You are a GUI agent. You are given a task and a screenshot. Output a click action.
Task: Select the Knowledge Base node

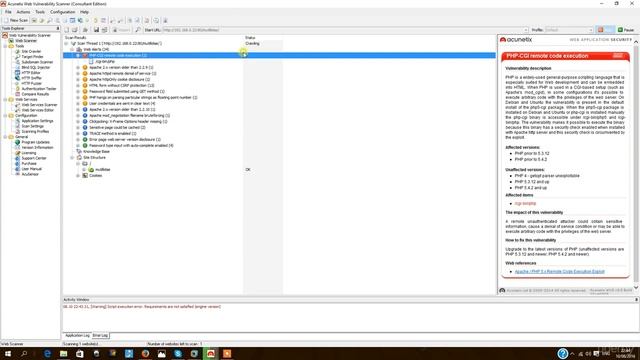(96, 151)
